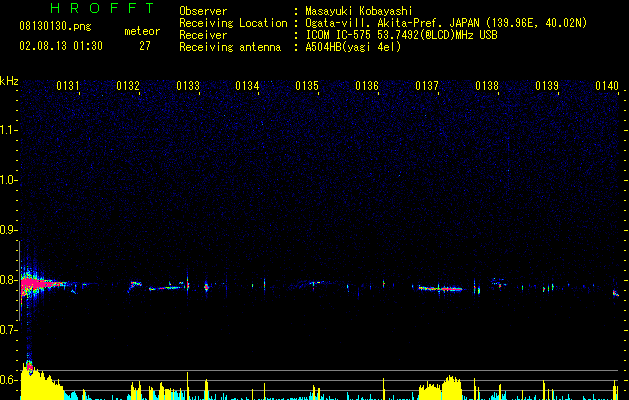Click the 1.1 kHz axis label
The width and height of the screenshot is (629, 400).
[9, 130]
